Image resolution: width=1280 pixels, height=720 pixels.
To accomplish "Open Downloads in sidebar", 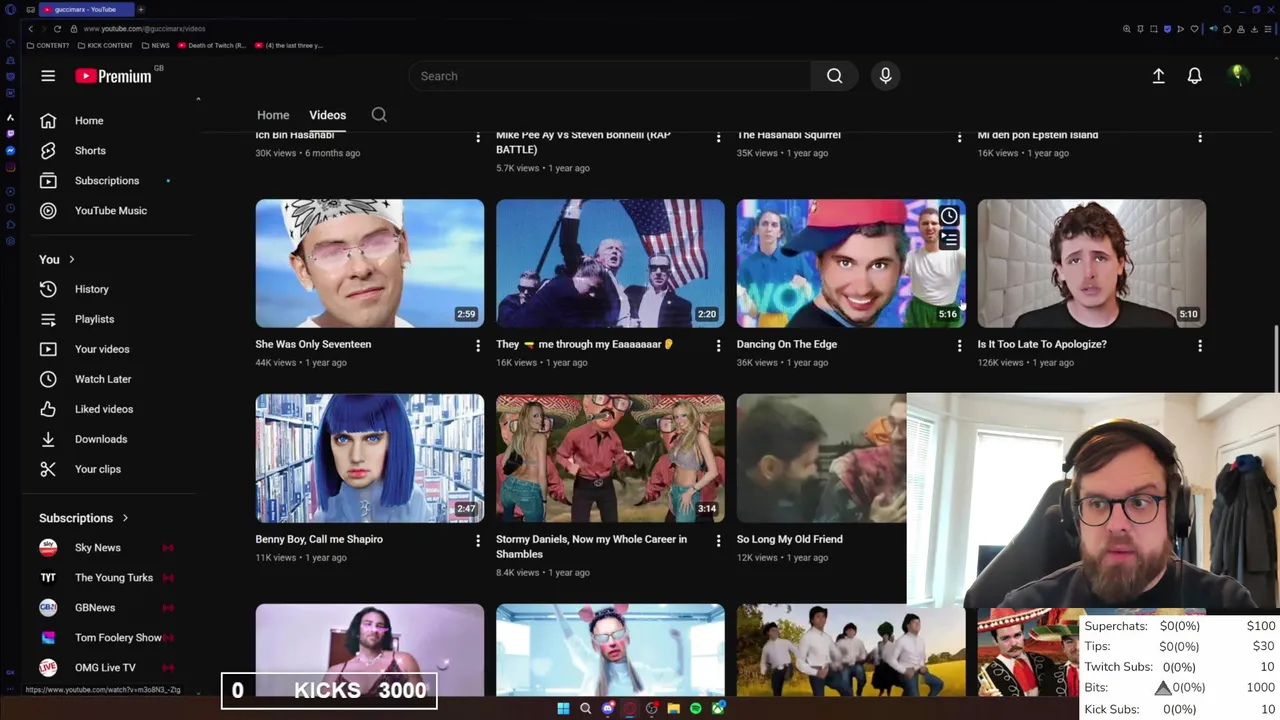I will tap(100, 439).
